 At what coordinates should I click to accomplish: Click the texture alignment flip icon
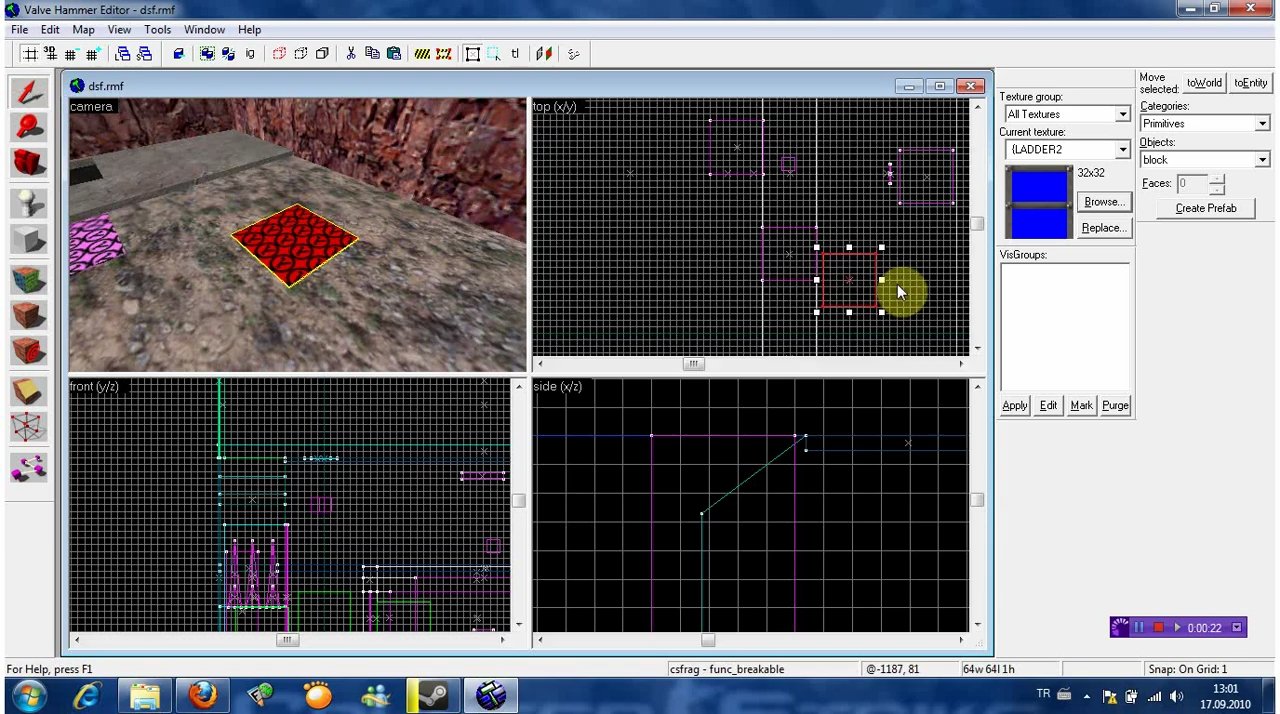(544, 54)
